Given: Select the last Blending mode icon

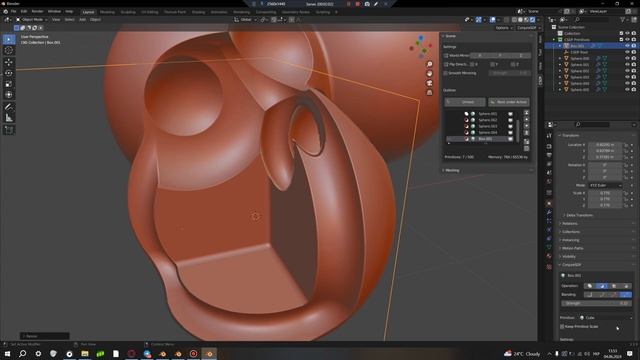Looking at the screenshot, I should point(626,295).
